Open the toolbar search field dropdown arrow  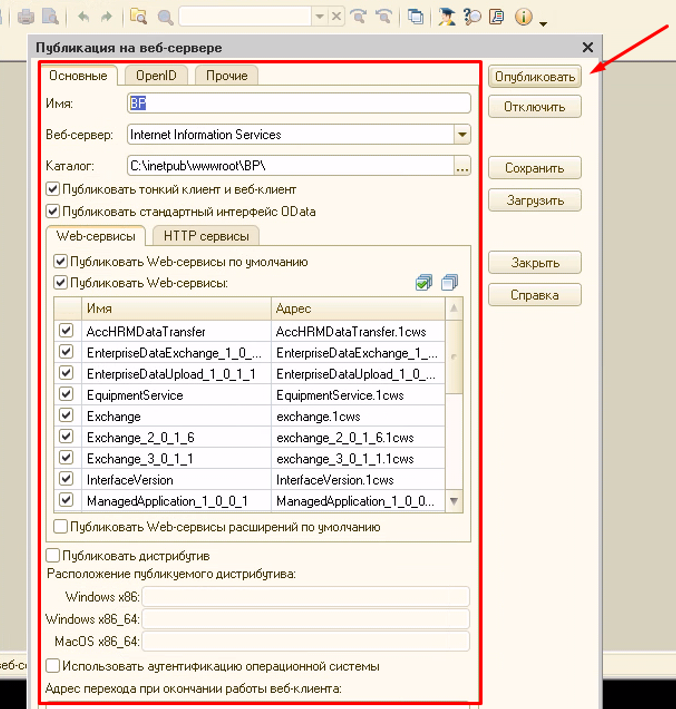pyautogui.click(x=319, y=17)
